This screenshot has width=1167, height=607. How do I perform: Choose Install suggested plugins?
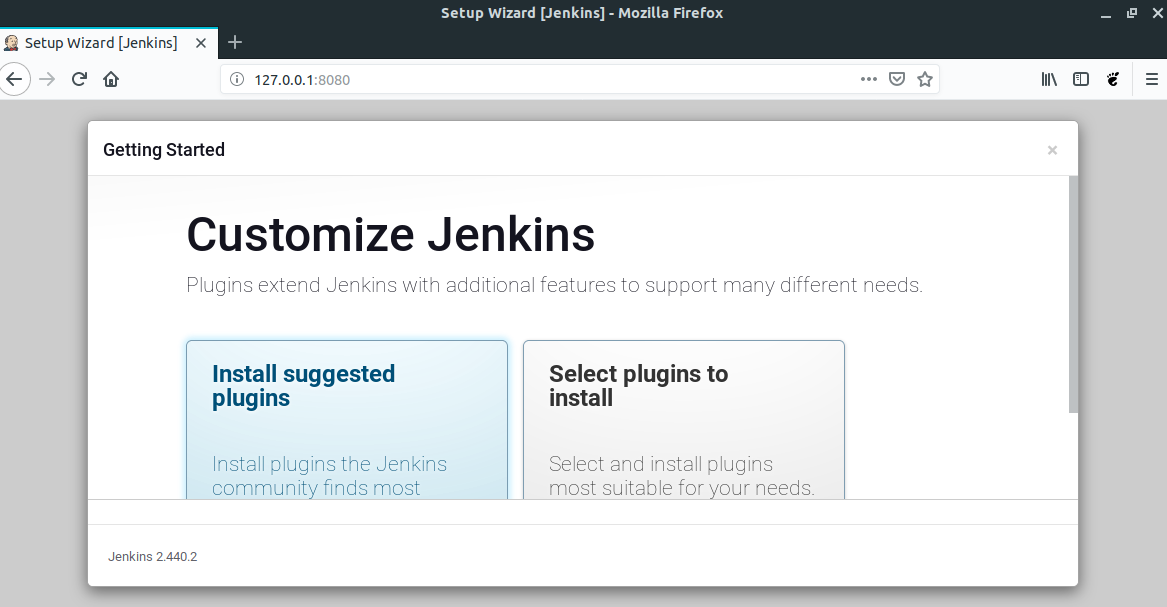(347, 420)
